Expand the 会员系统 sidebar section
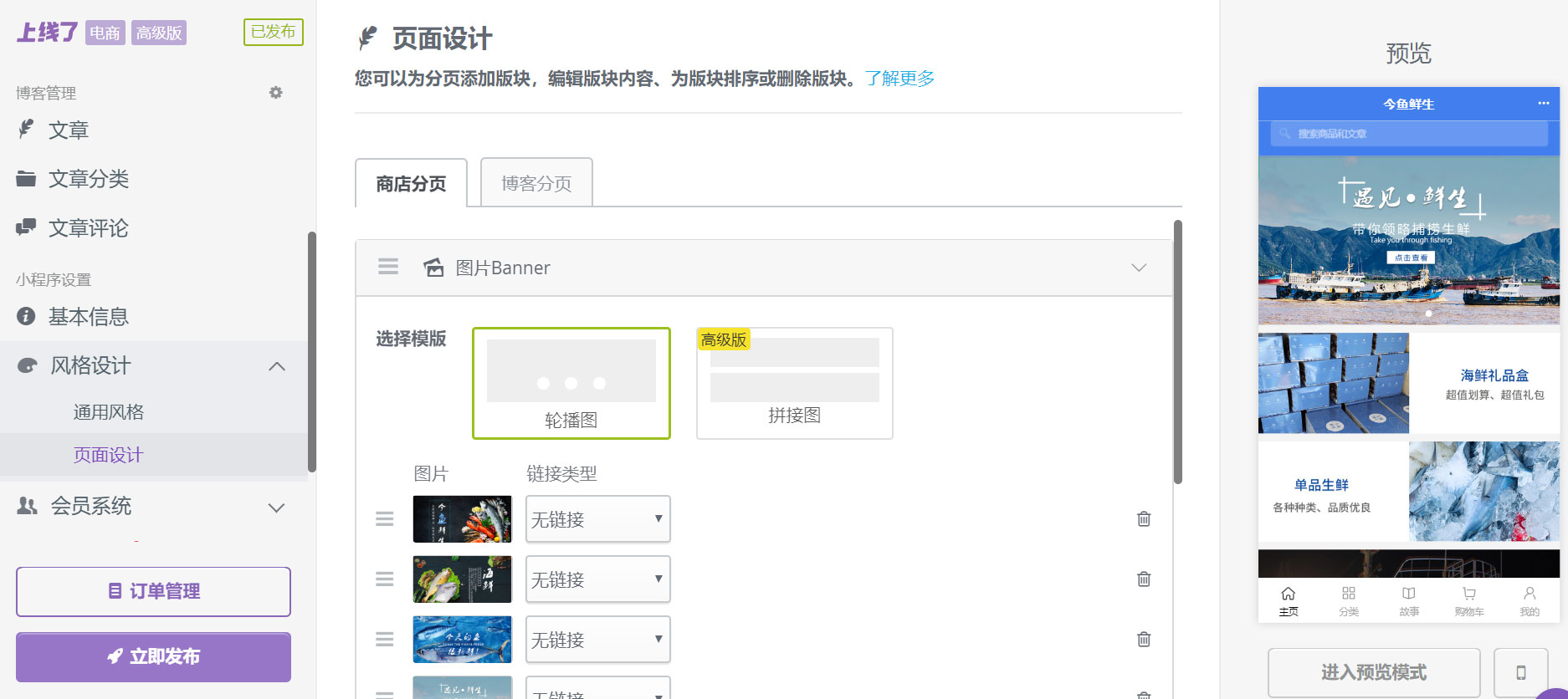This screenshot has height=699, width=1568. click(276, 508)
